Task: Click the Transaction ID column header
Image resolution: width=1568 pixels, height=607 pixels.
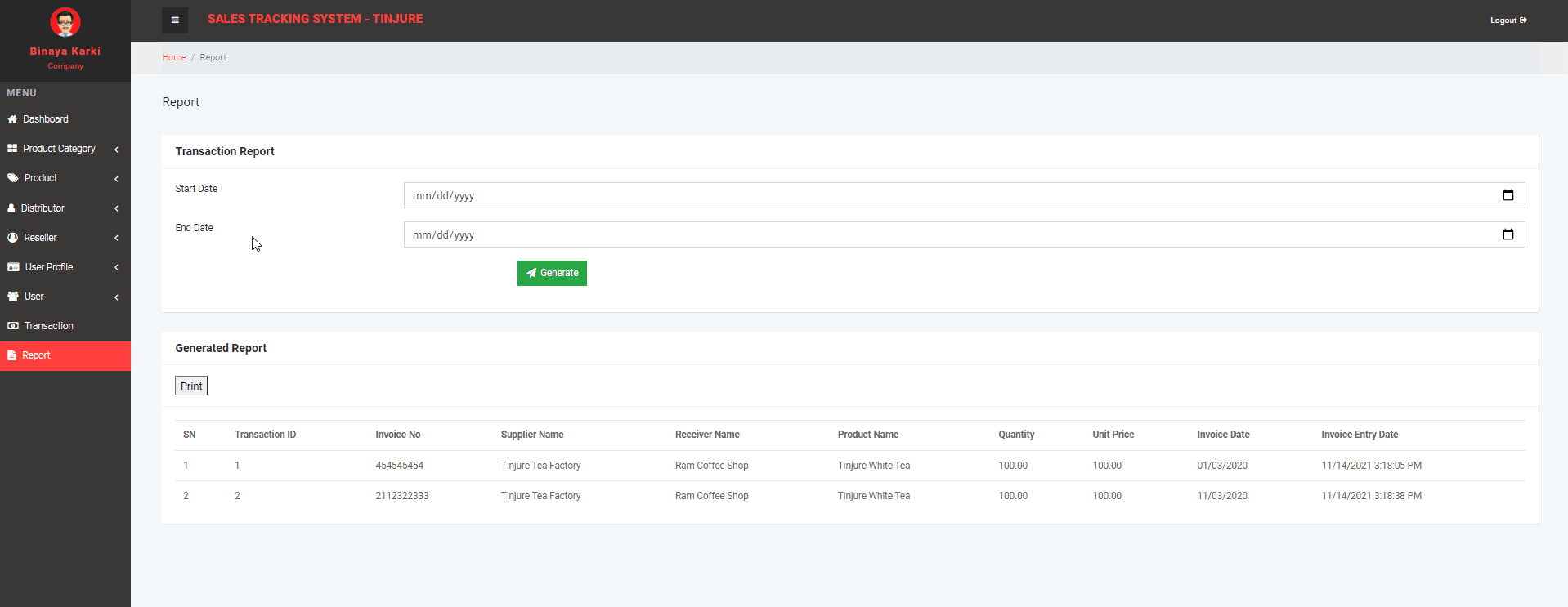Action: coord(266,435)
